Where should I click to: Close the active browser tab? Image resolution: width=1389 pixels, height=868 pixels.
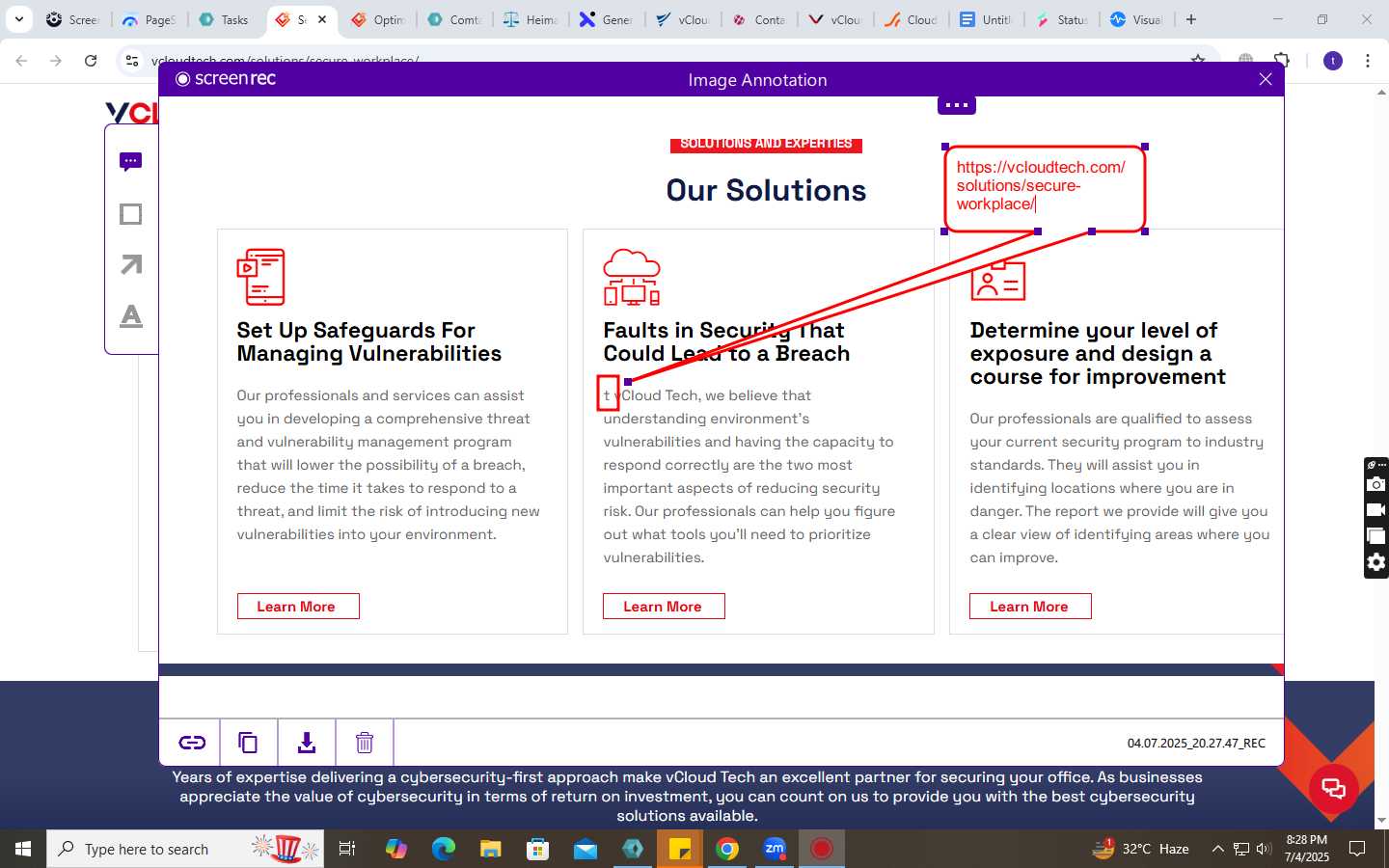[x=322, y=19]
